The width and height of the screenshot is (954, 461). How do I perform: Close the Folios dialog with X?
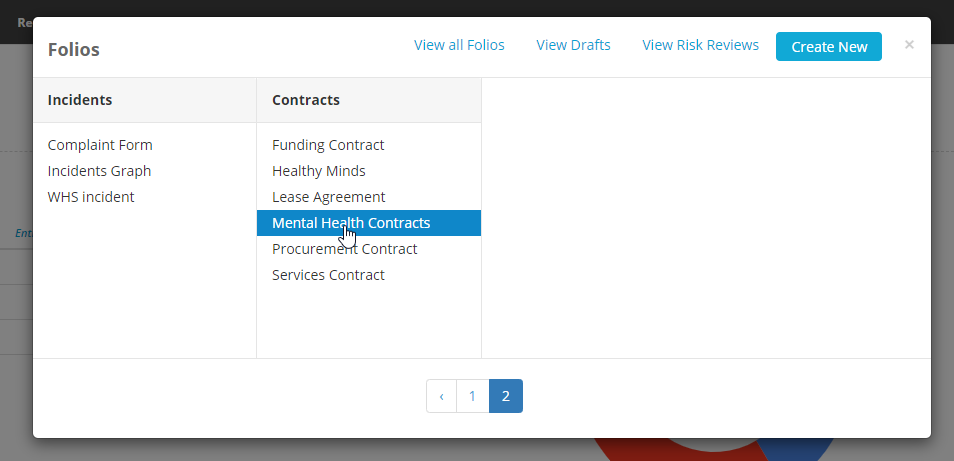click(909, 45)
